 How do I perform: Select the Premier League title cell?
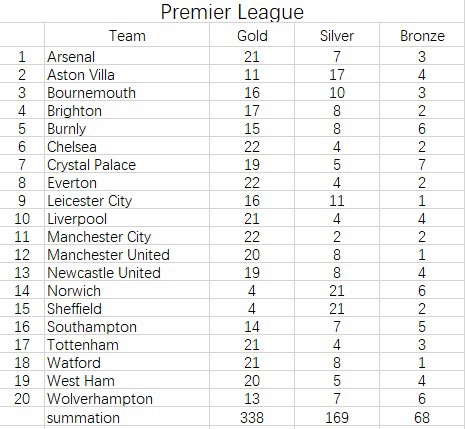pyautogui.click(x=232, y=11)
